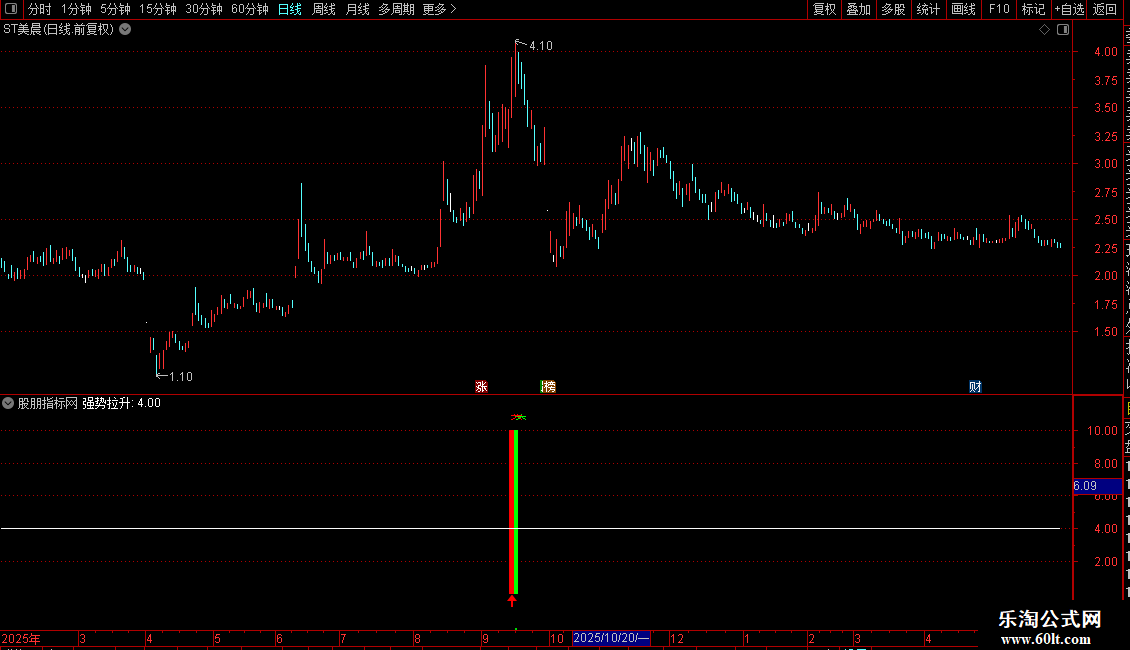The image size is (1130, 650).
Task: Click the 叠加 overlay button
Action: [858, 9]
